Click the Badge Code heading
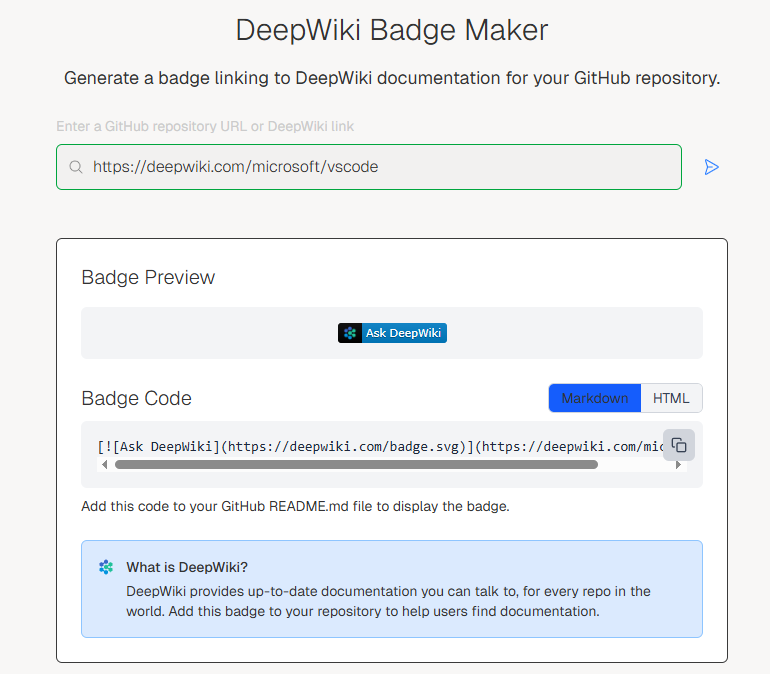The width and height of the screenshot is (770, 674). coord(136,398)
